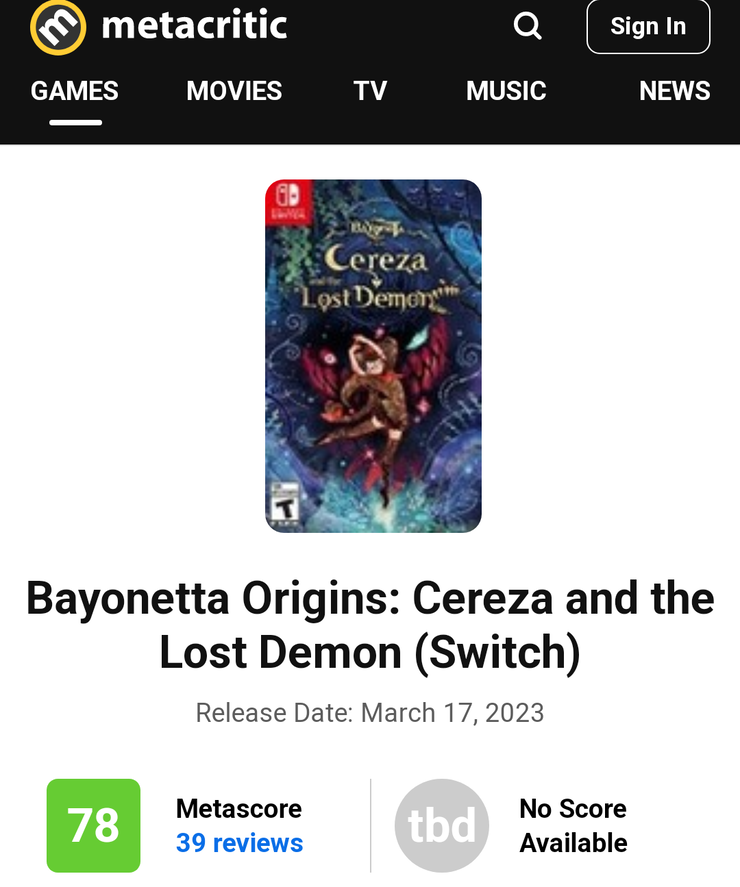Click the Nintendo Switch logo on cover
Viewport: 740px width, 887px height.
287,201
